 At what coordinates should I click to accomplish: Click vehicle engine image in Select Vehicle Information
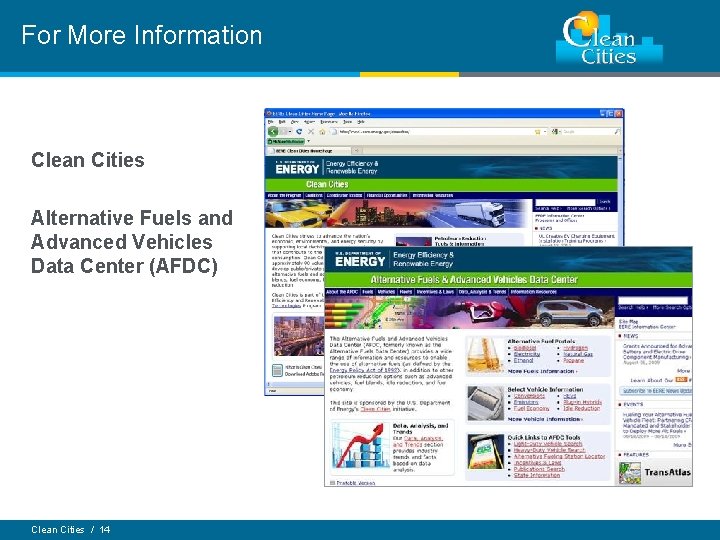485,403
